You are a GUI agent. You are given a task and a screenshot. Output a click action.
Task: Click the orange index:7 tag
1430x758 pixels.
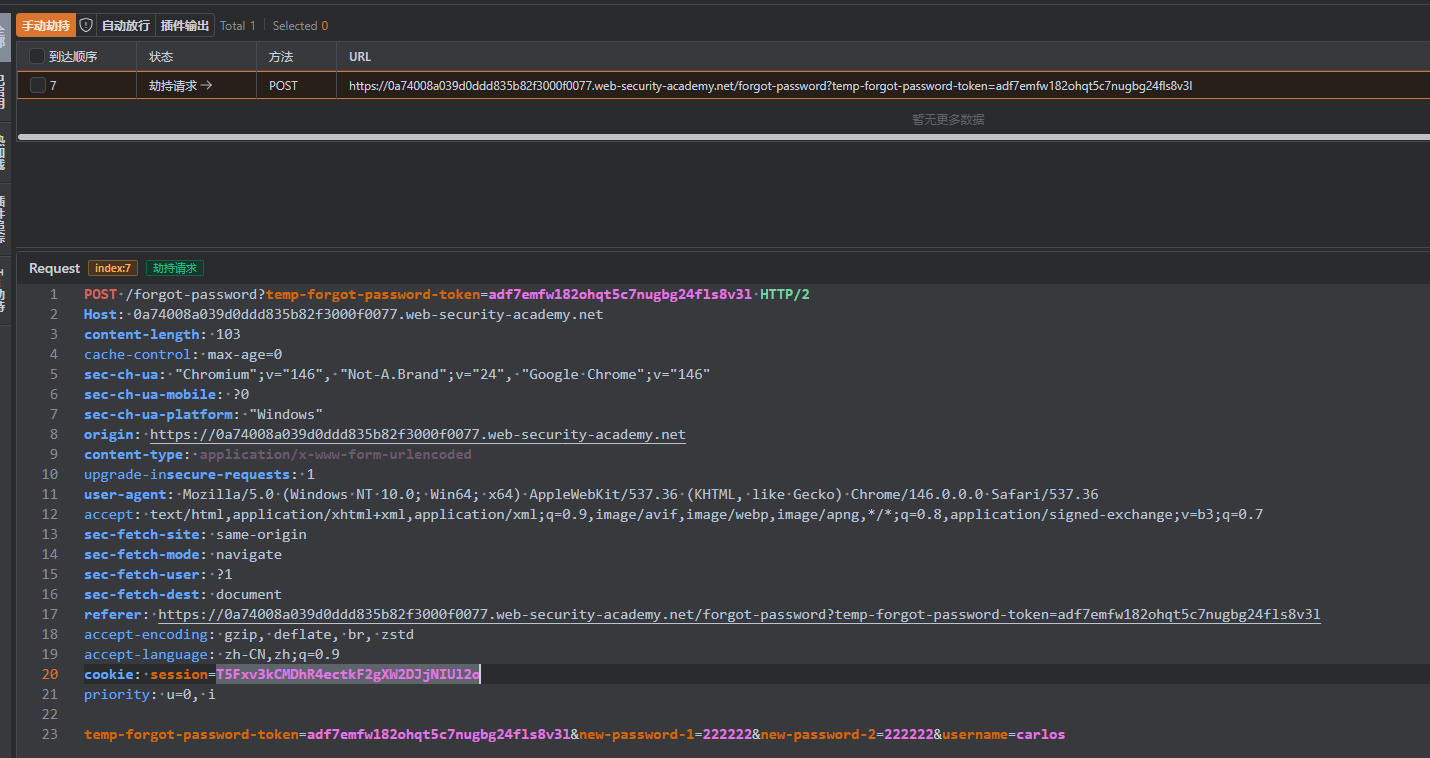113,268
